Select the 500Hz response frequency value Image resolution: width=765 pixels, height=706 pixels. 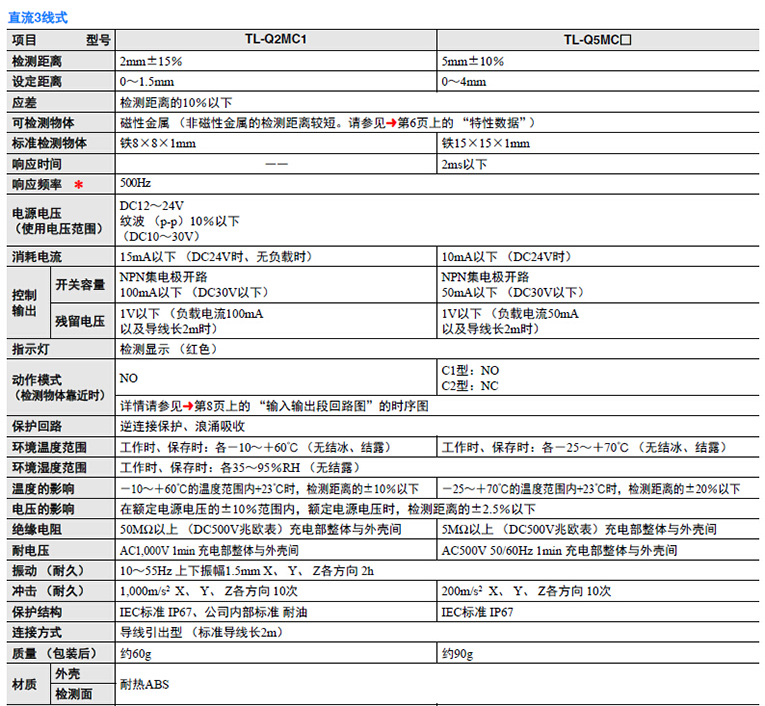point(135,185)
